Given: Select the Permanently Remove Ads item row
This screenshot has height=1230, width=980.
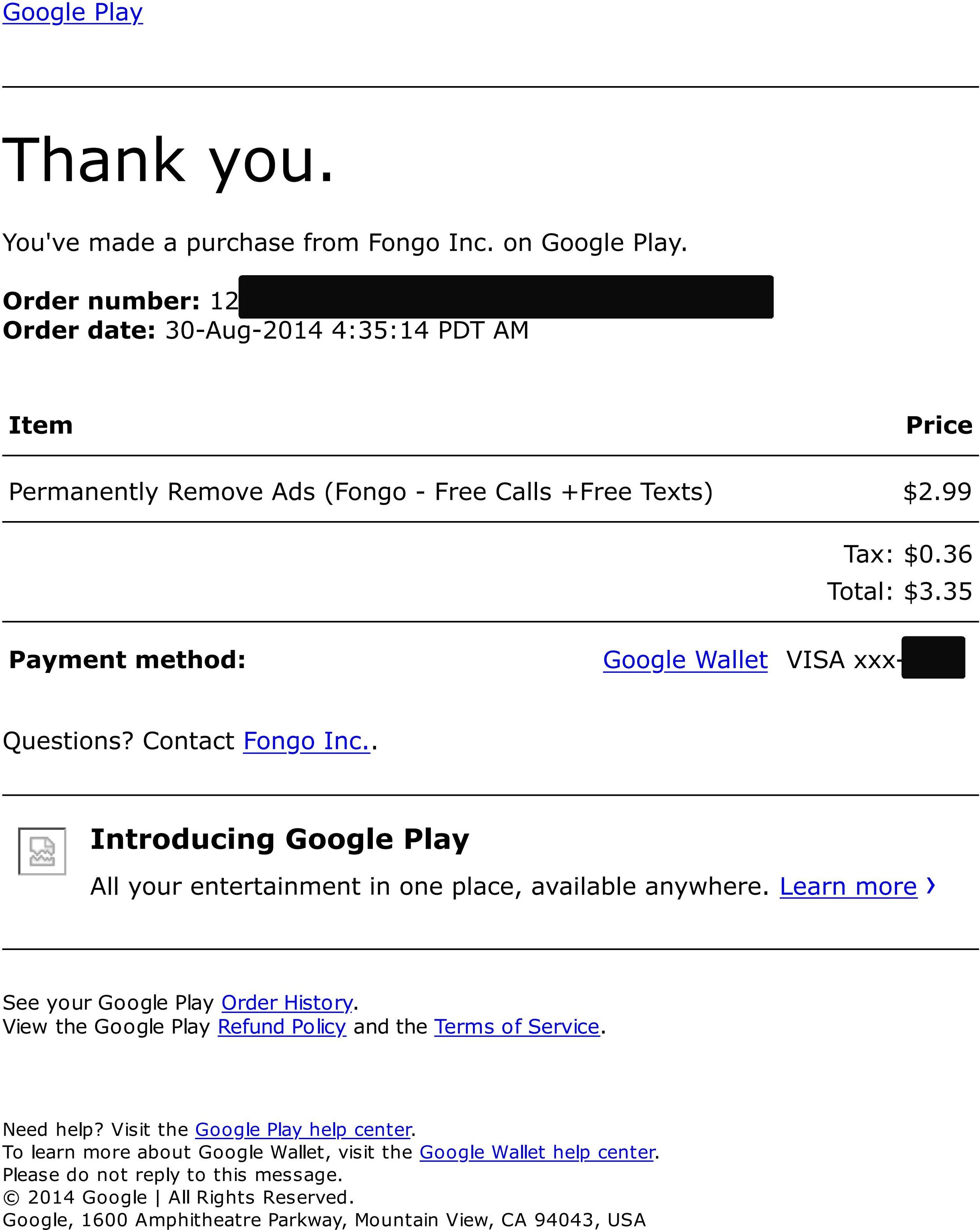Looking at the screenshot, I should (491, 492).
